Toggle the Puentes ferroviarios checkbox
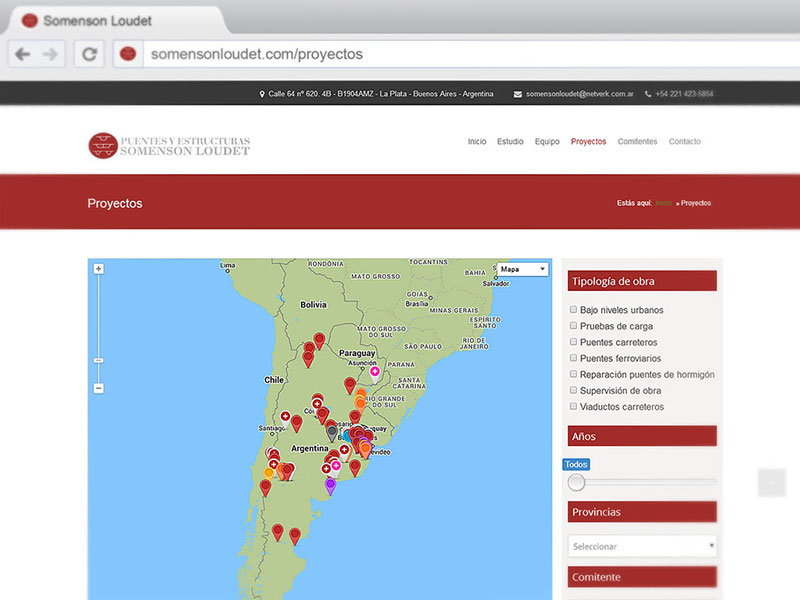 [574, 358]
